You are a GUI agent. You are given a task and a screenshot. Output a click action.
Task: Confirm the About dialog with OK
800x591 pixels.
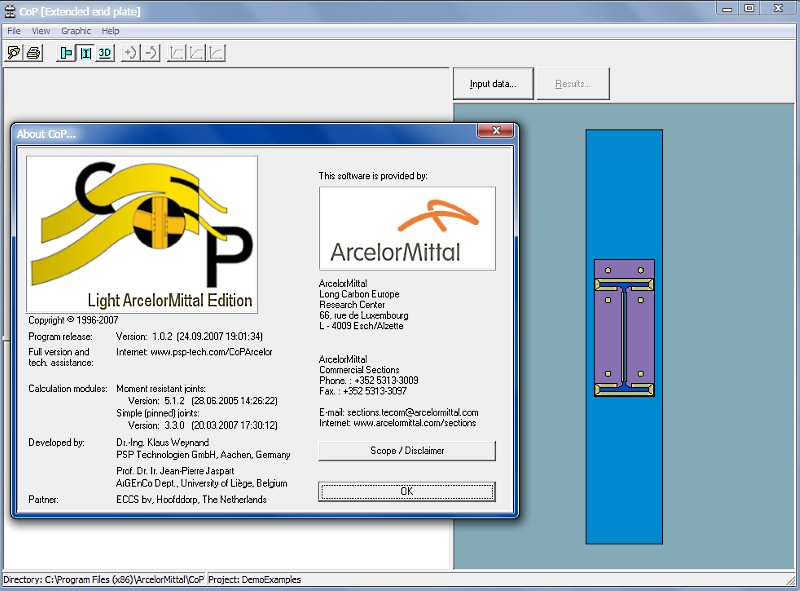[x=407, y=491]
